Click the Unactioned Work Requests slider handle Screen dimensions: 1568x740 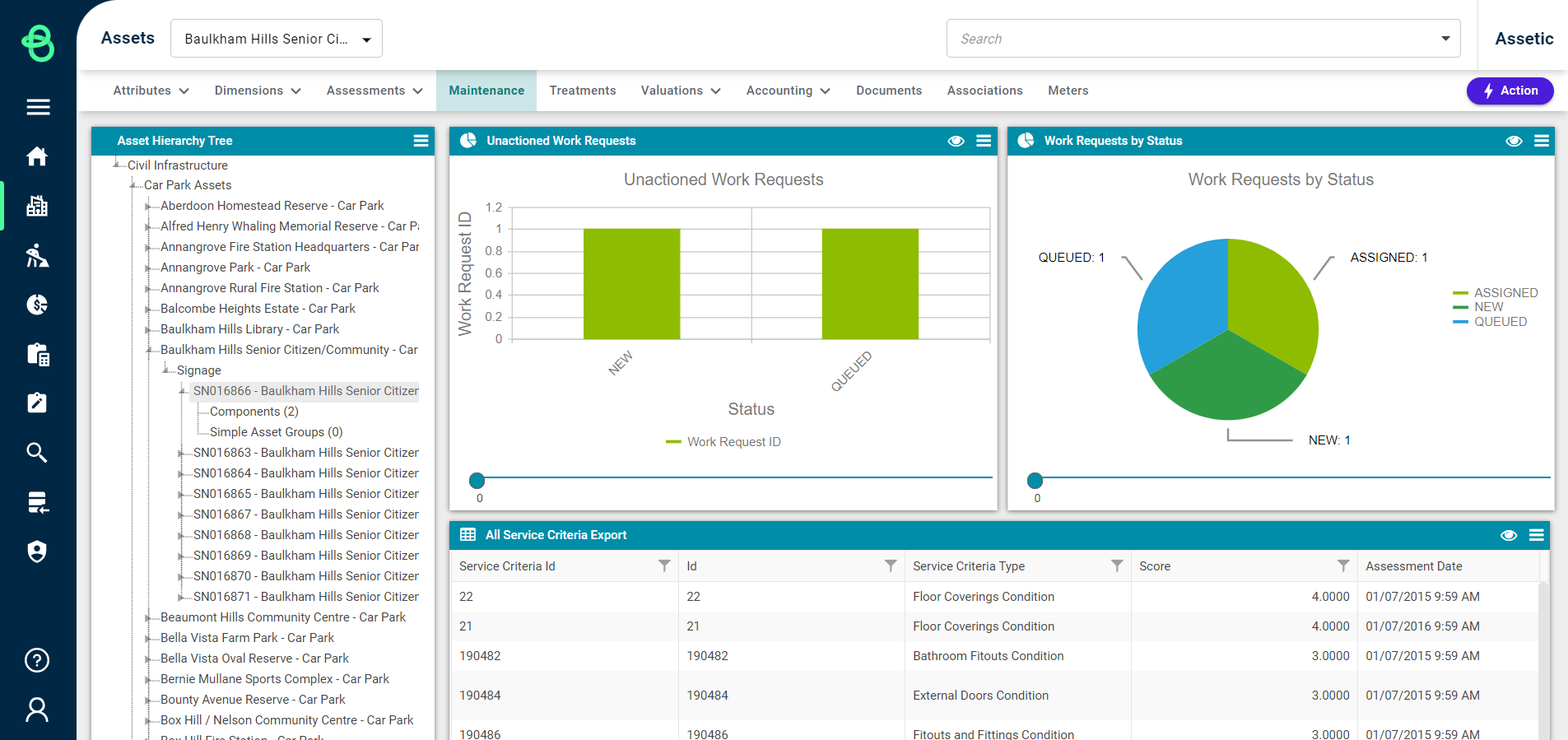477,480
